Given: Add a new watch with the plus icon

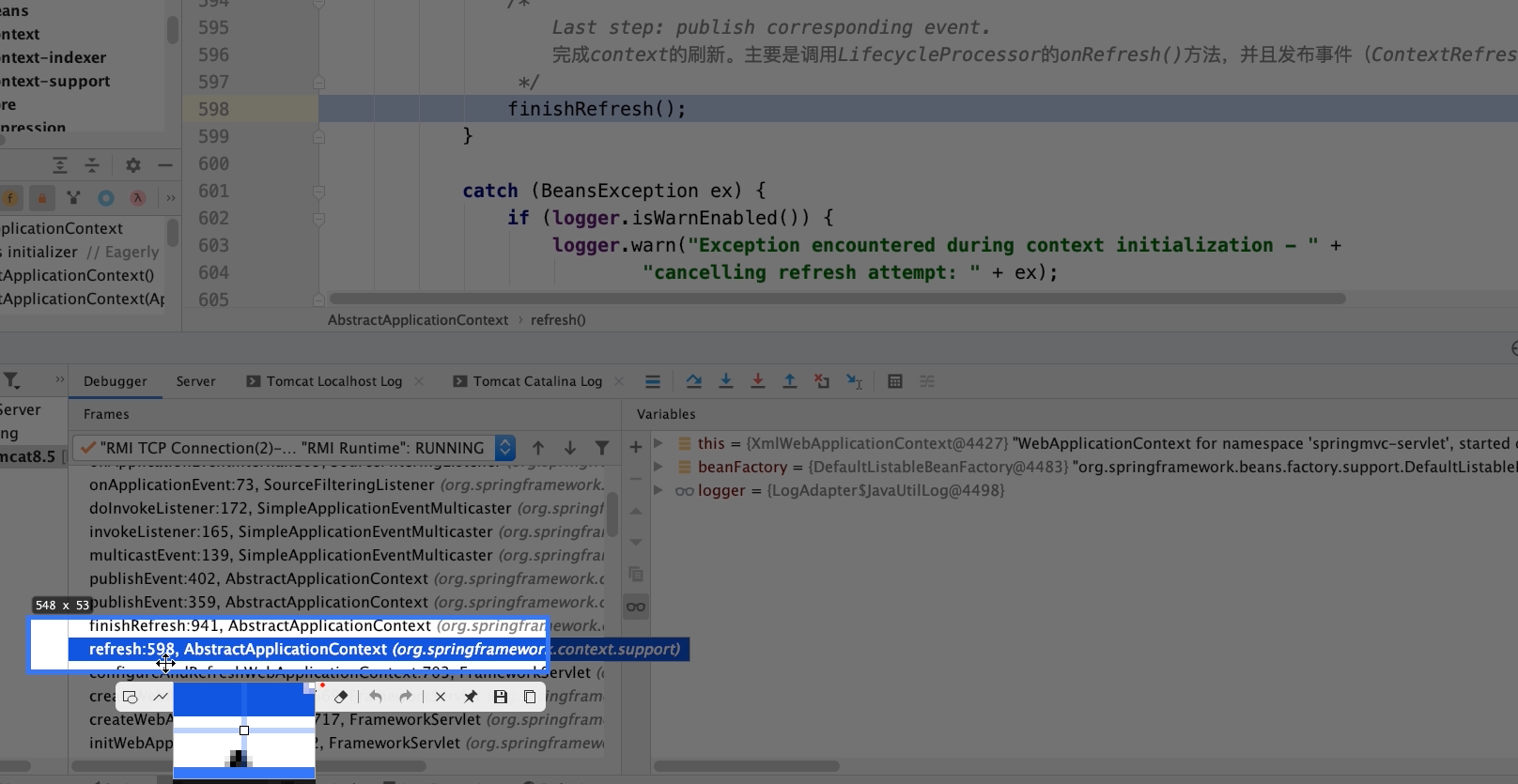Looking at the screenshot, I should coord(636,447).
